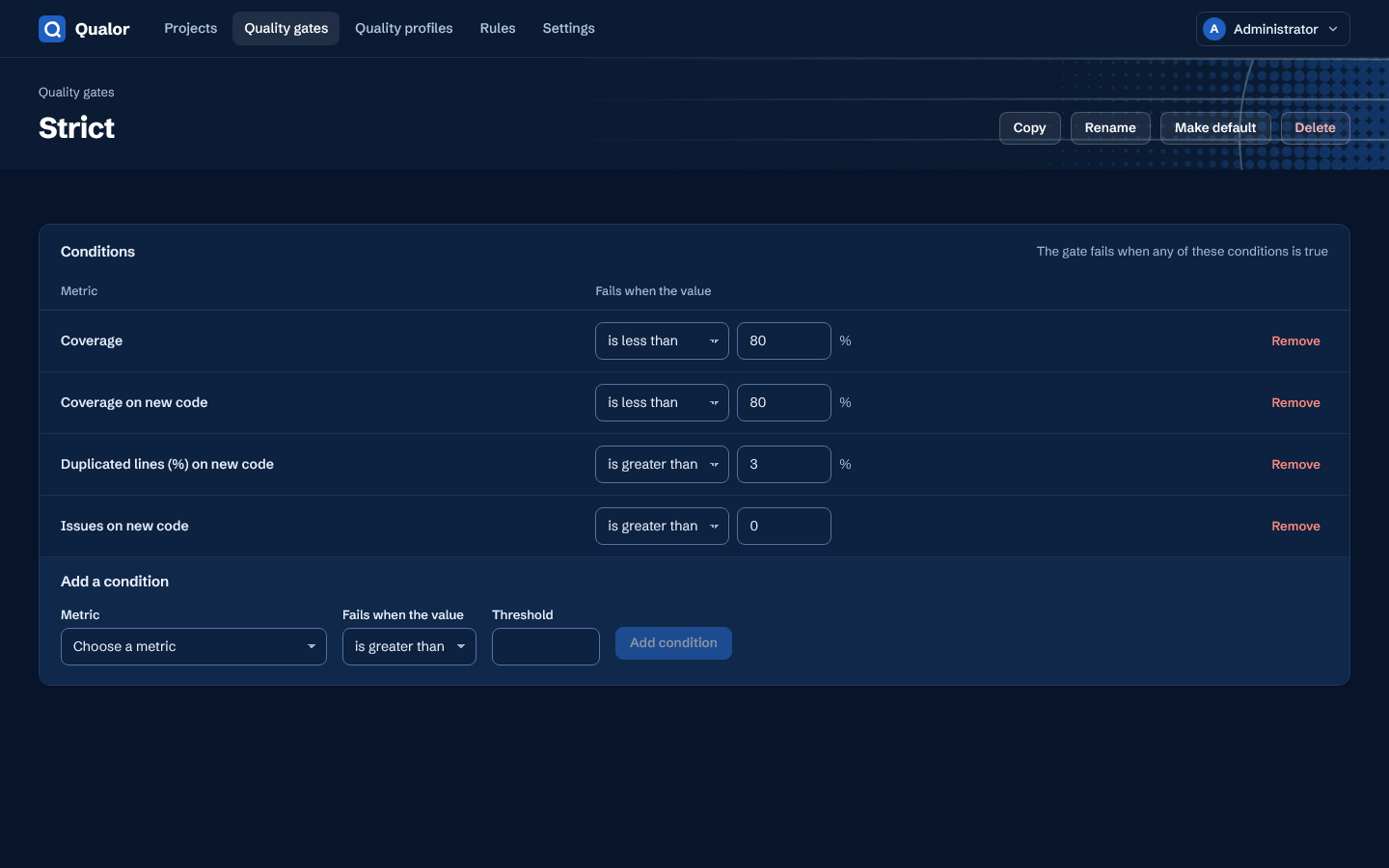This screenshot has width=1389, height=868.
Task: Open the Coverage operator dropdown
Action: (x=662, y=340)
